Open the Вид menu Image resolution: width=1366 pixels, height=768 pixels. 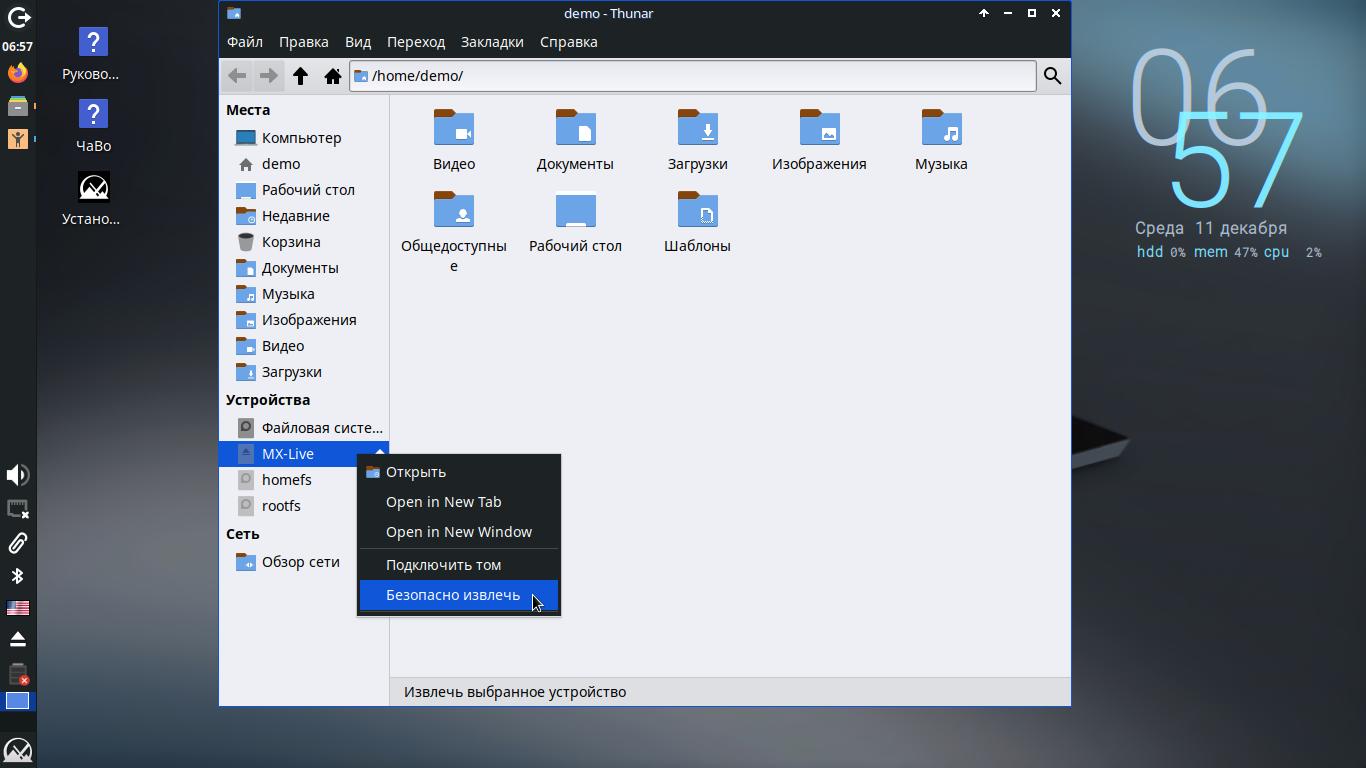pos(358,42)
